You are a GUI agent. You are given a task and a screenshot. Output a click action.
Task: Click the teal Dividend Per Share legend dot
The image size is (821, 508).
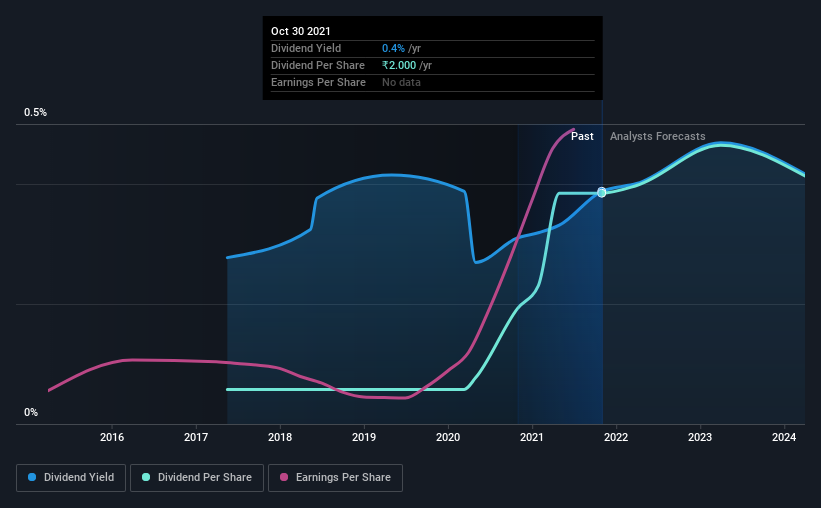(x=146, y=477)
